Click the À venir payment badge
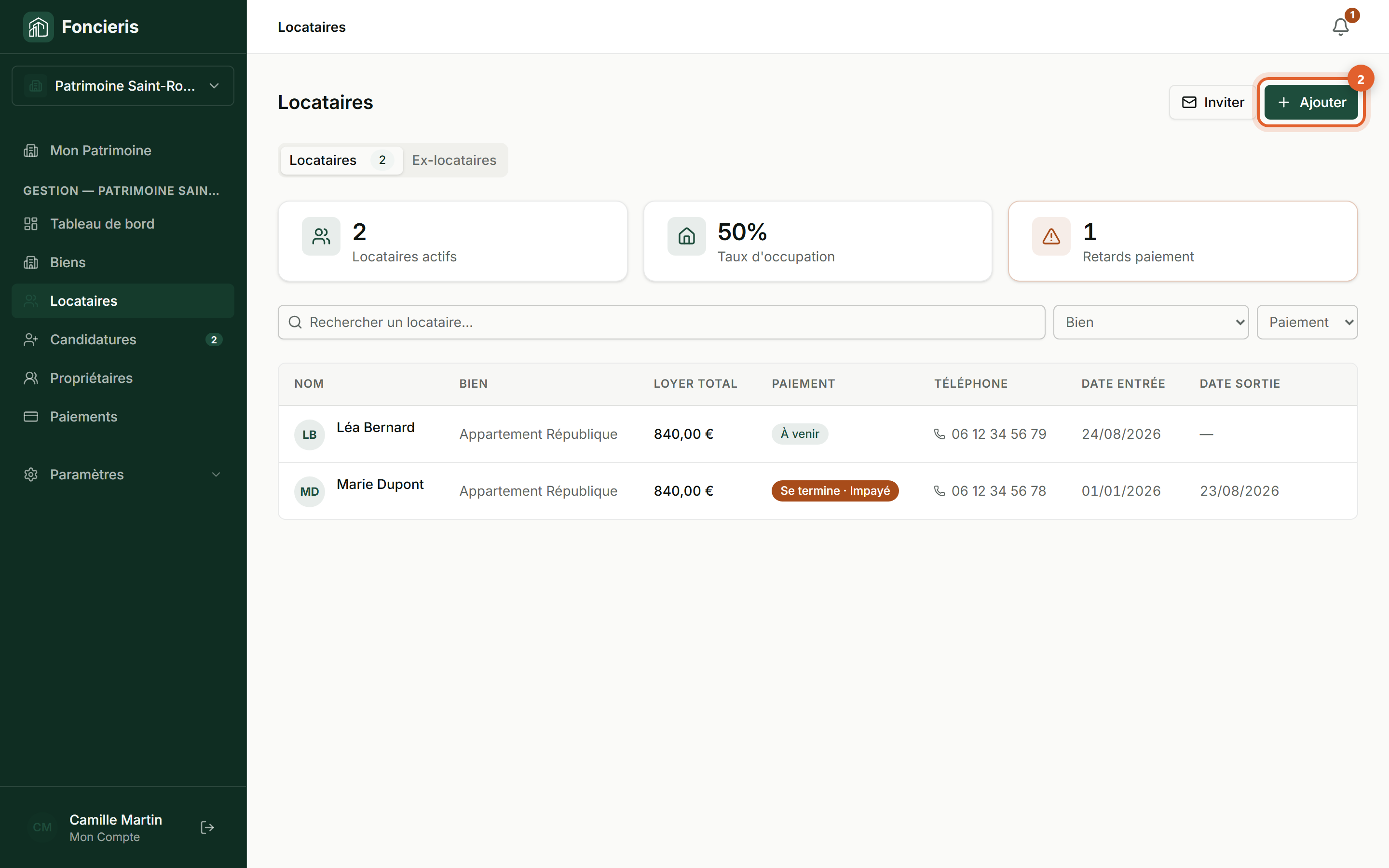The height and width of the screenshot is (868, 1389). point(800,434)
